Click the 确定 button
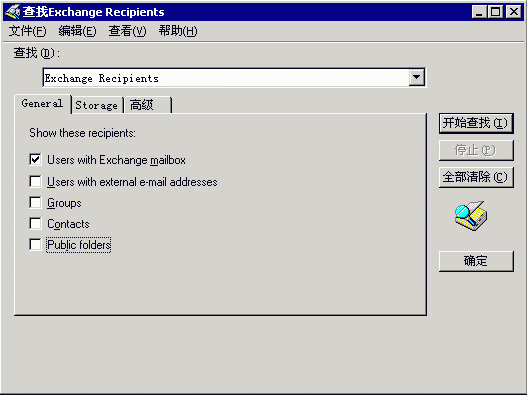 coord(476,261)
